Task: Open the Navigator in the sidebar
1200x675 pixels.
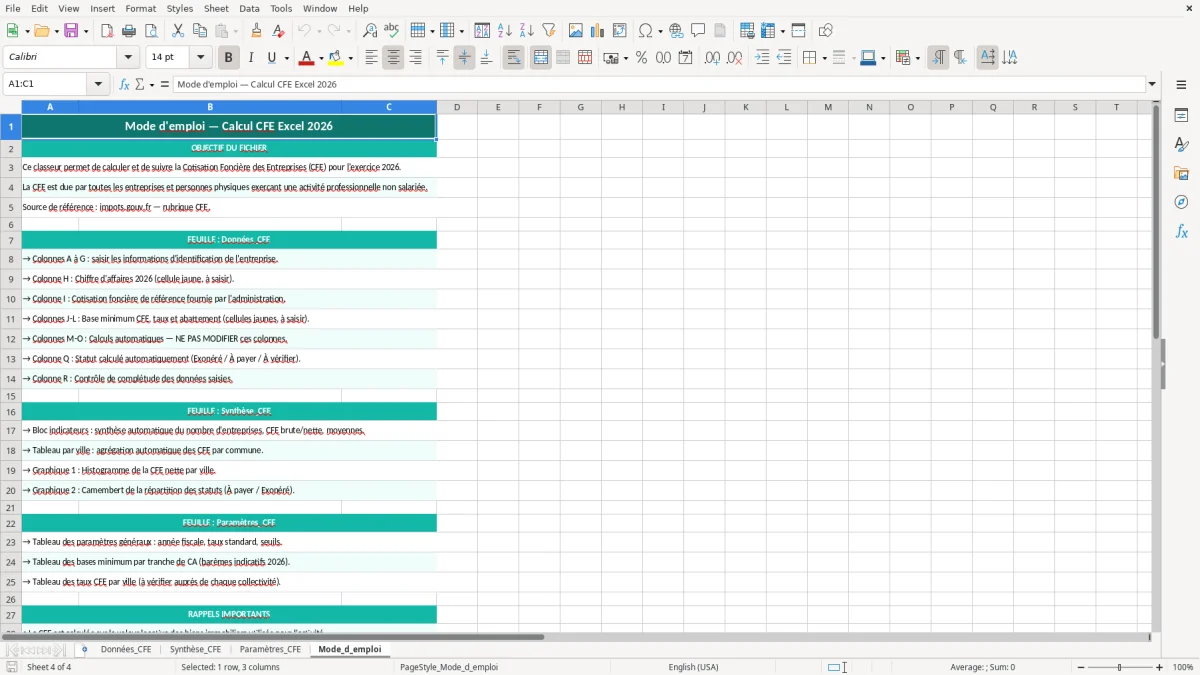Action: (x=1181, y=202)
